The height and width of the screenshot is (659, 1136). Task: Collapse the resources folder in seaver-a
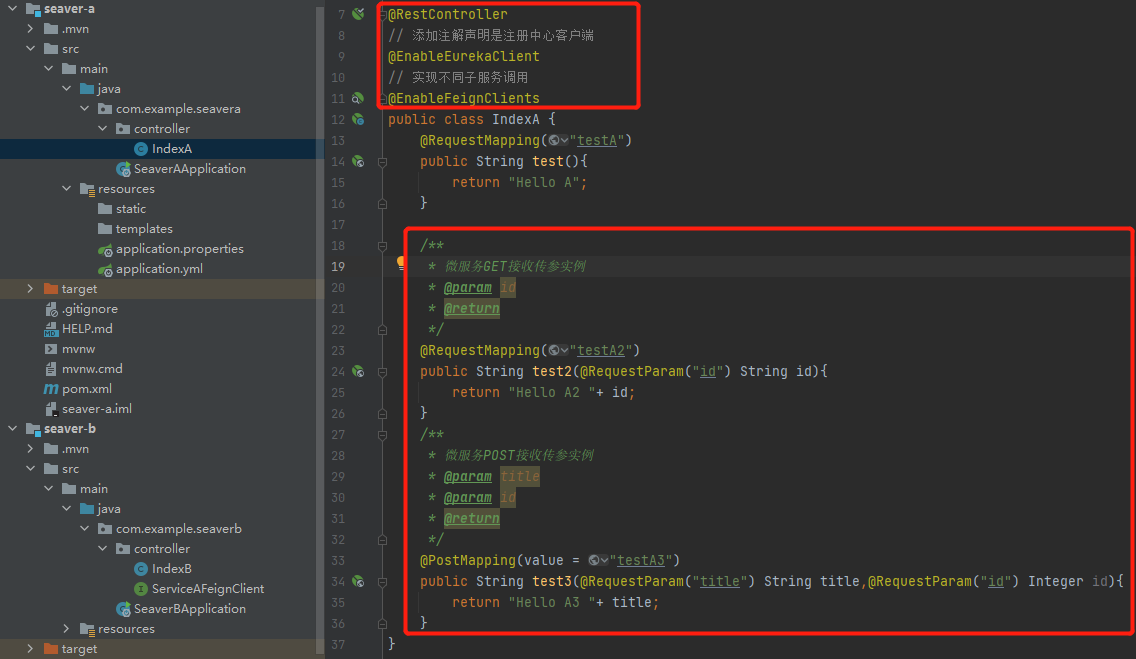tap(68, 189)
